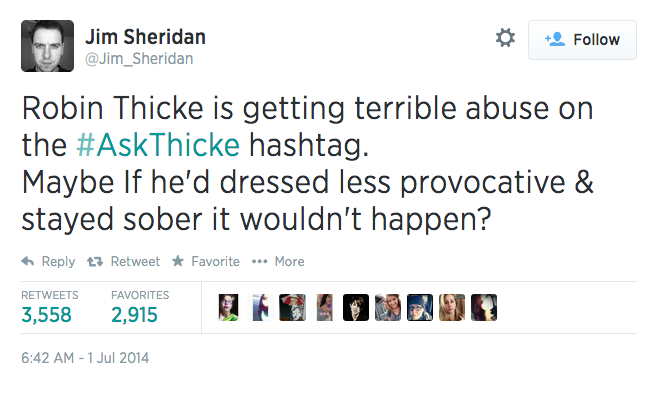Click the retweet arrows icon
The width and height of the screenshot is (666, 393).
click(x=95, y=262)
